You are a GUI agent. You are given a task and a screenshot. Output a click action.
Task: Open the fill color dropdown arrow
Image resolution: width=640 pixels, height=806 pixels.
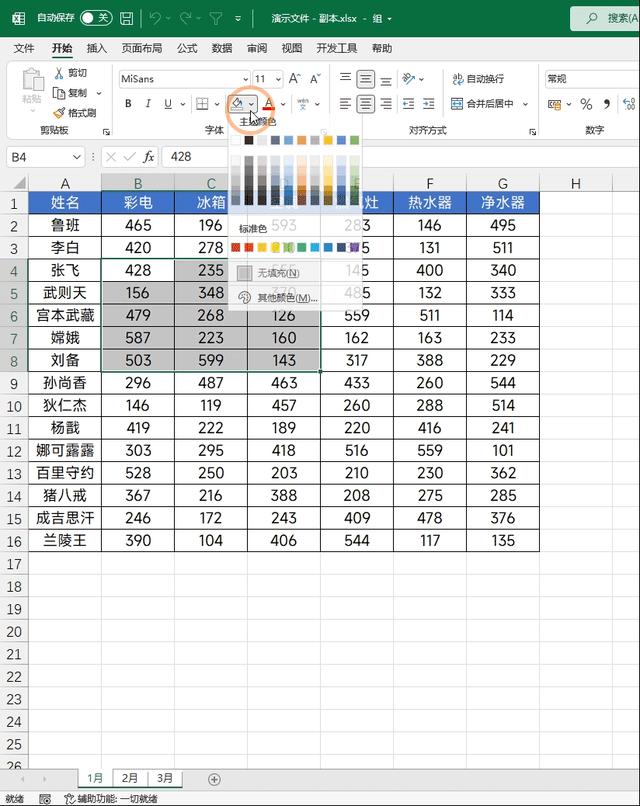click(x=251, y=104)
